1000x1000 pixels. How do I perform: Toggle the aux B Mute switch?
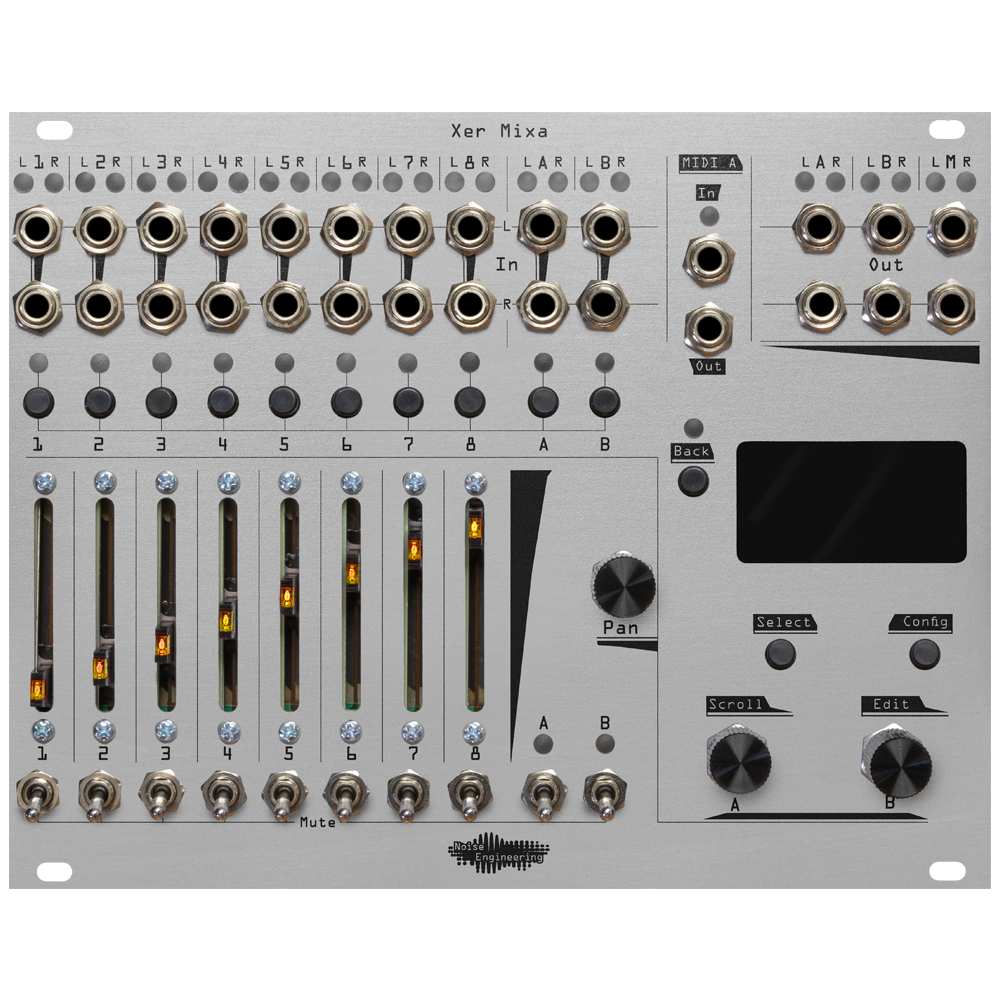tap(605, 796)
